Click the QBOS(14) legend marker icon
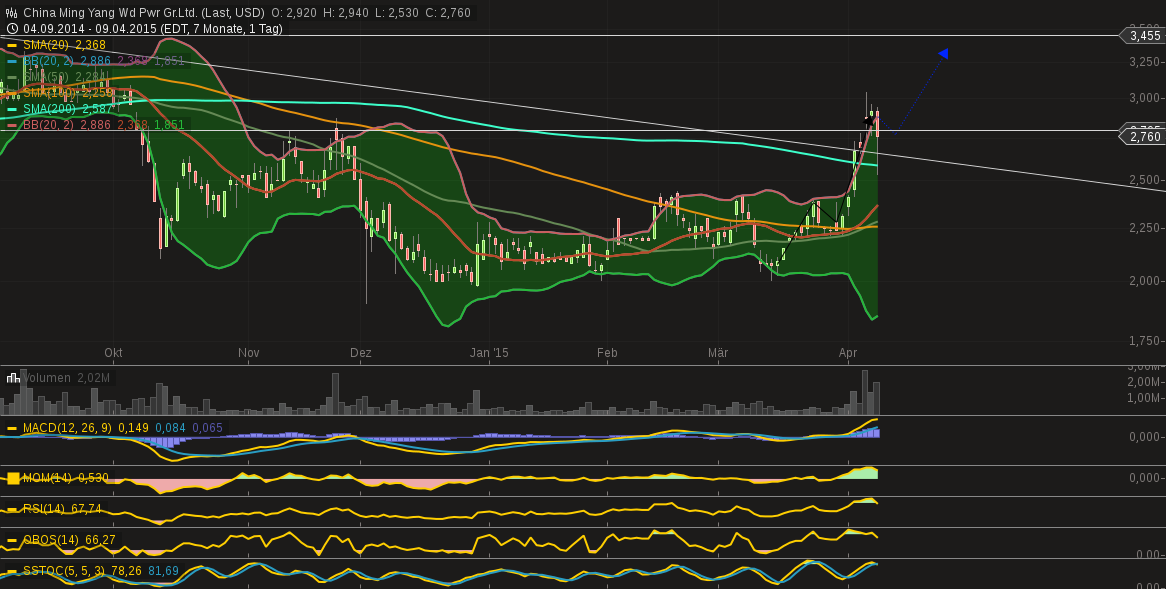 [12, 538]
